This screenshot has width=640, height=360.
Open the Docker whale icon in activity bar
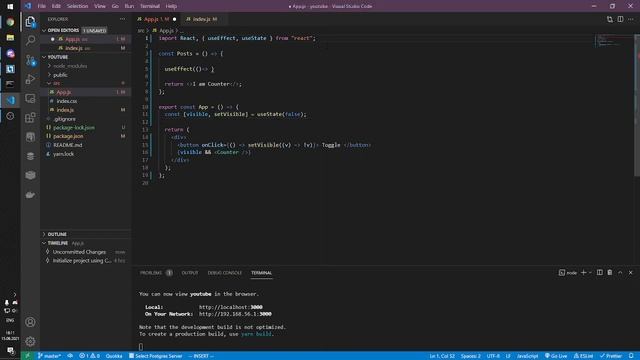coord(30,195)
